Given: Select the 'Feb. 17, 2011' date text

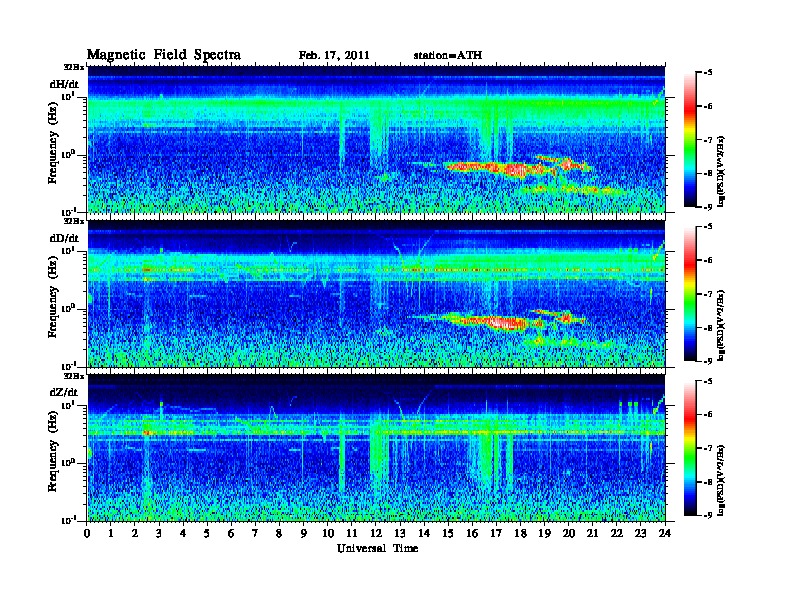Looking at the screenshot, I should pos(334,56).
